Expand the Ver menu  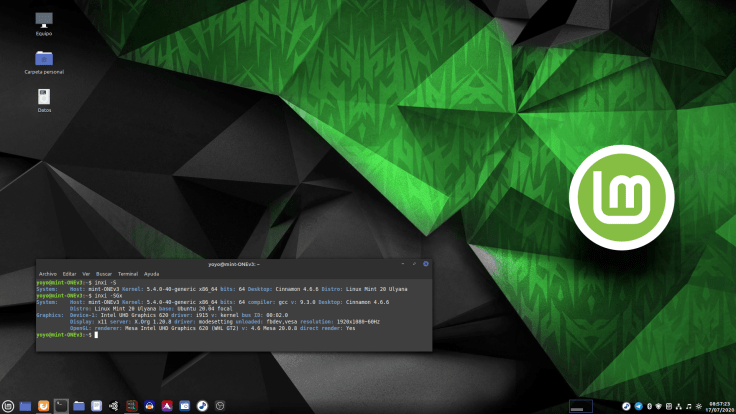click(87, 273)
